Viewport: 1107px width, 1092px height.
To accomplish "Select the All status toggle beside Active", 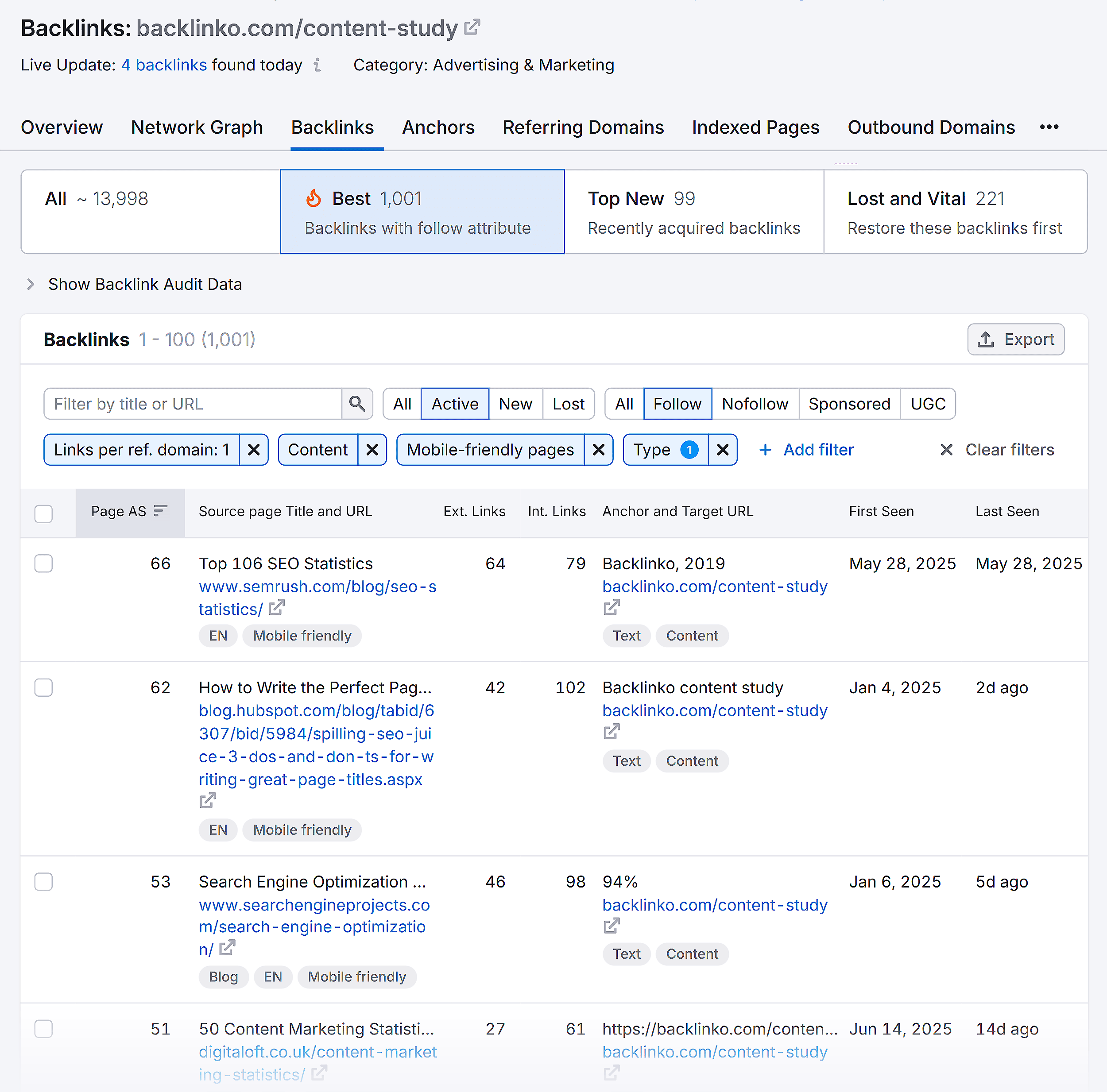I will (x=402, y=404).
